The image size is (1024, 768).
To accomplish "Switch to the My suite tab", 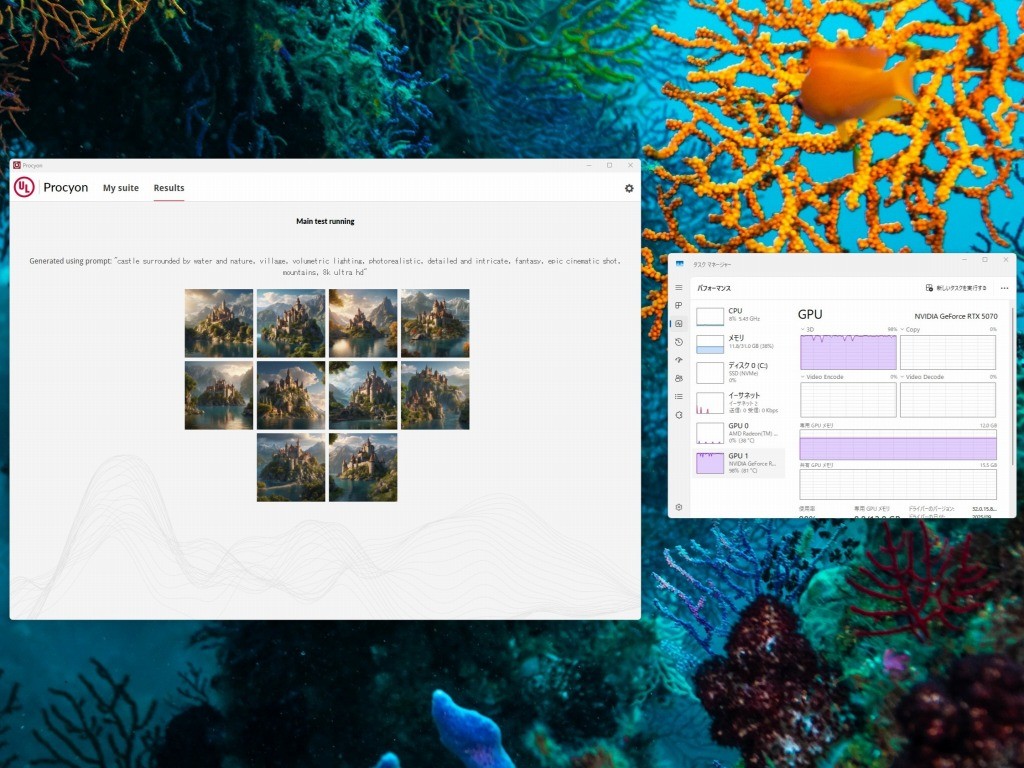I will 121,188.
